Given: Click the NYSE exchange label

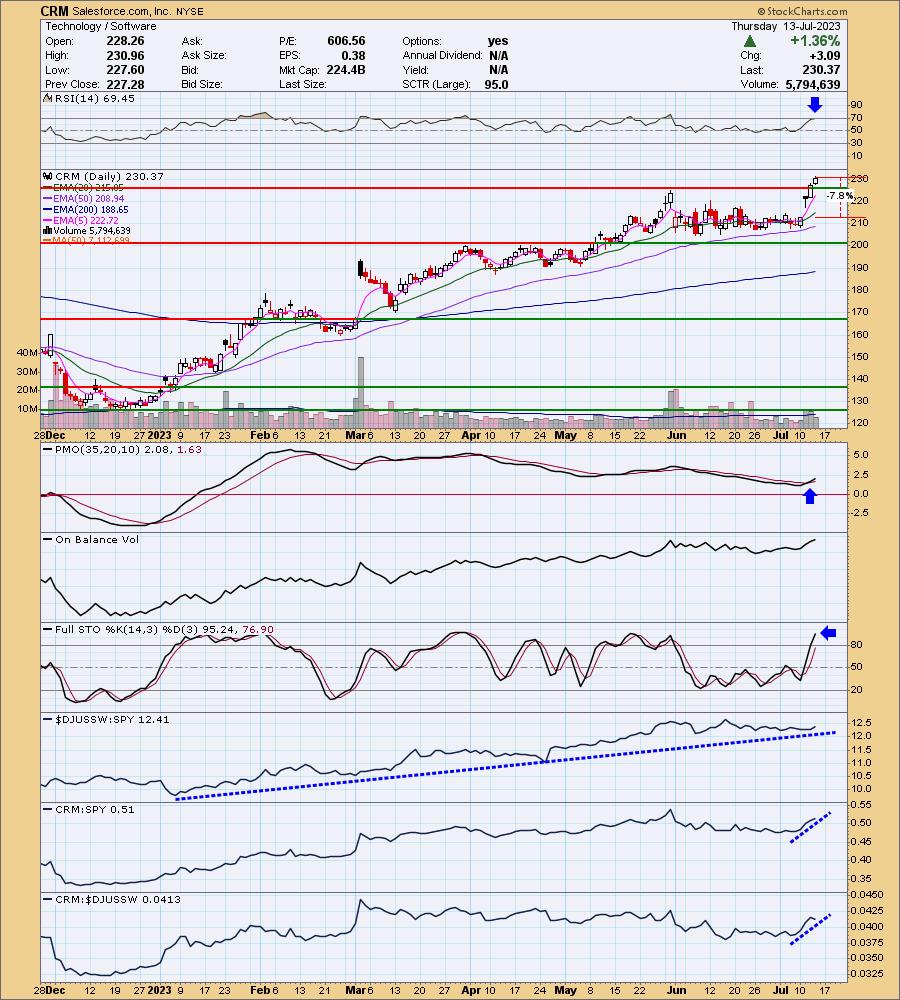Looking at the screenshot, I should (x=191, y=11).
